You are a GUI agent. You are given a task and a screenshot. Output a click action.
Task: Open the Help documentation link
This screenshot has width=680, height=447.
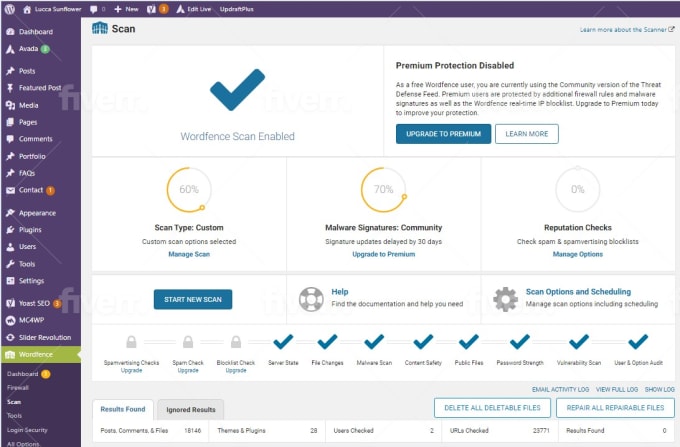tap(340, 292)
